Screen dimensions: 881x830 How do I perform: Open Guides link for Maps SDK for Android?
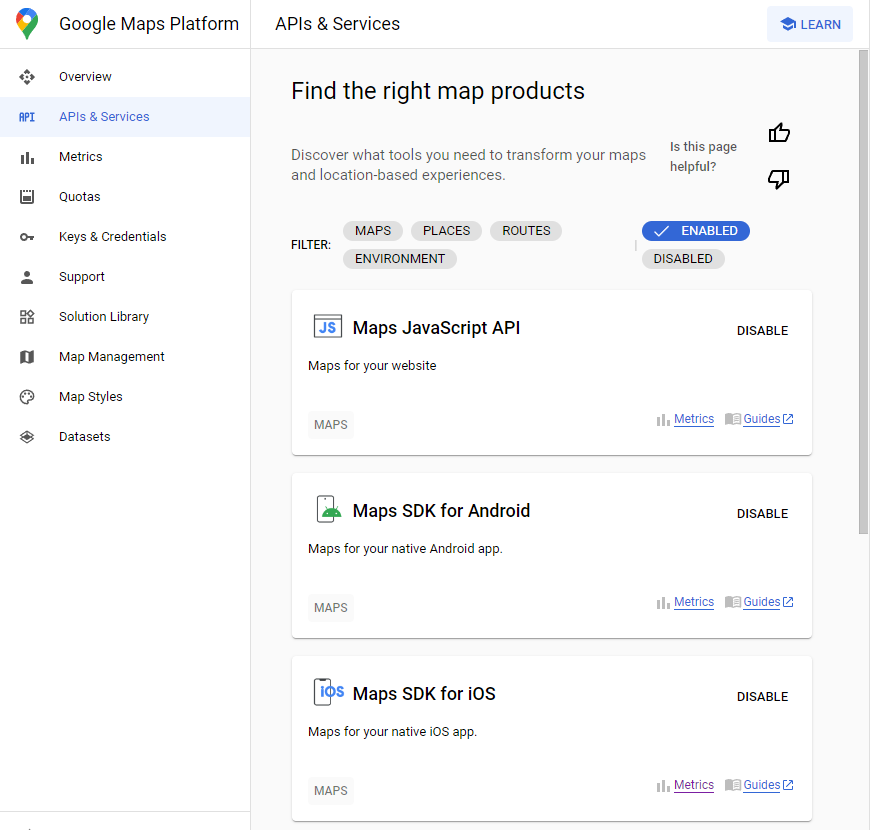[761, 602]
